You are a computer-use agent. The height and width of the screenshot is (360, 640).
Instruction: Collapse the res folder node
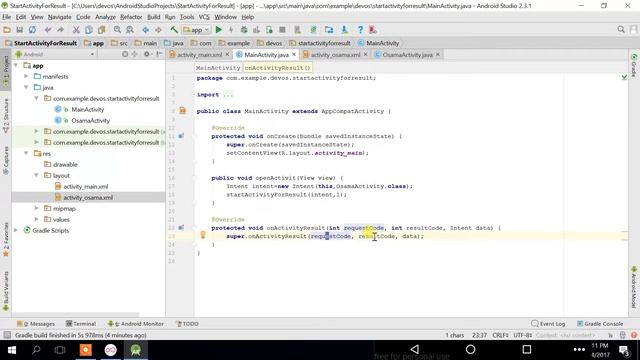pyautogui.click(x=26, y=153)
